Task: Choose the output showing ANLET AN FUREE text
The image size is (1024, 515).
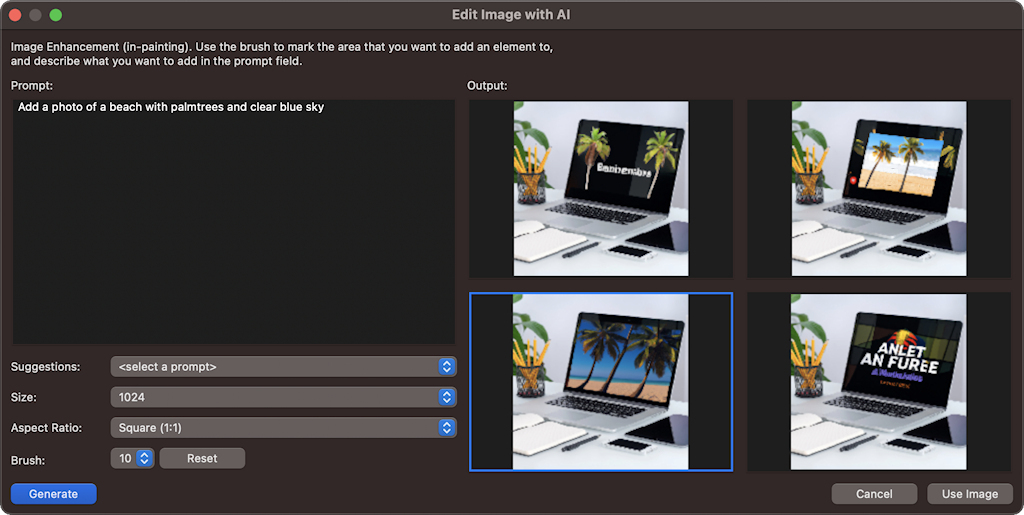Action: point(878,381)
